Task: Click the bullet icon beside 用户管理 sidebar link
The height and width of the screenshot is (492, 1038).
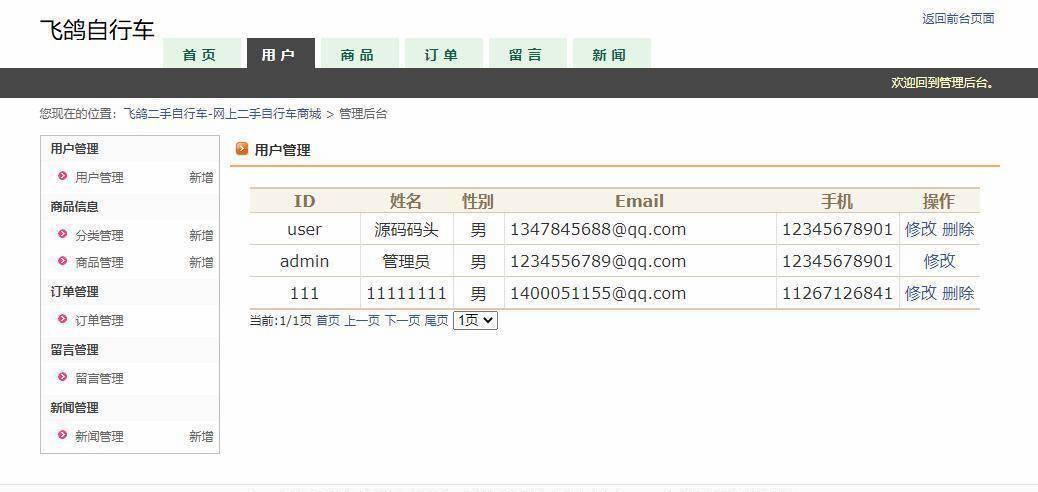Action: pyautogui.click(x=63, y=176)
